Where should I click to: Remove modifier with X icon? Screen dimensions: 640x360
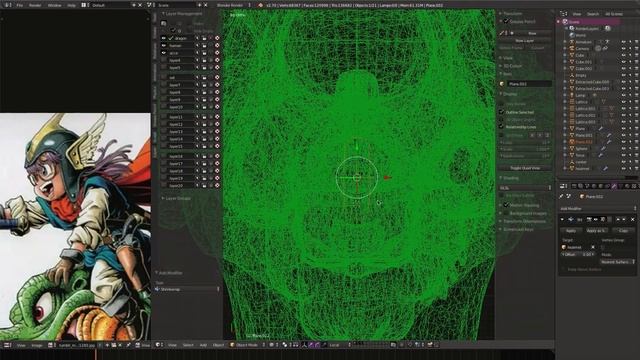[633, 220]
